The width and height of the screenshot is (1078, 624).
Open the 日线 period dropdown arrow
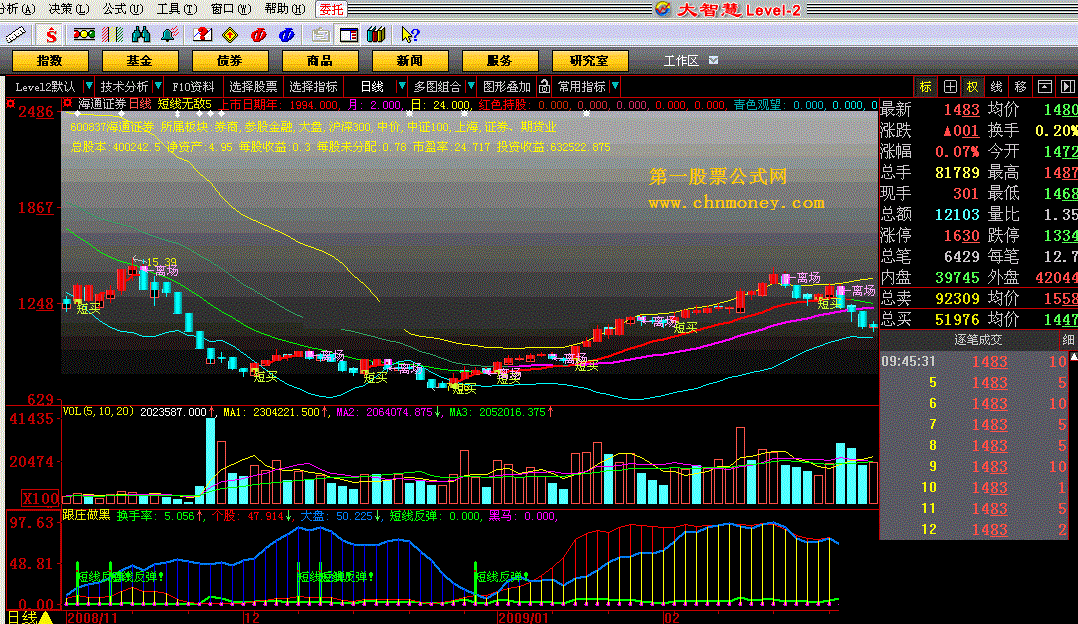[402, 87]
